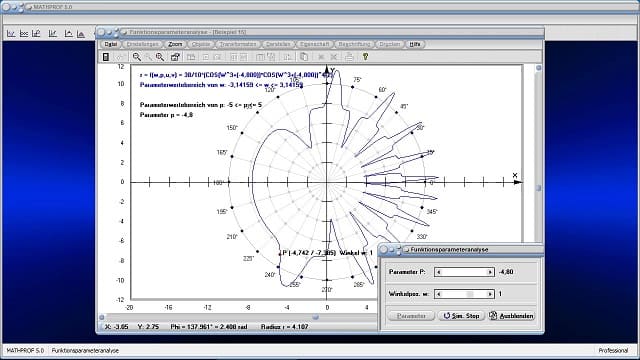Open the Zoom menu
This screenshot has width=640, height=360.
(x=175, y=44)
